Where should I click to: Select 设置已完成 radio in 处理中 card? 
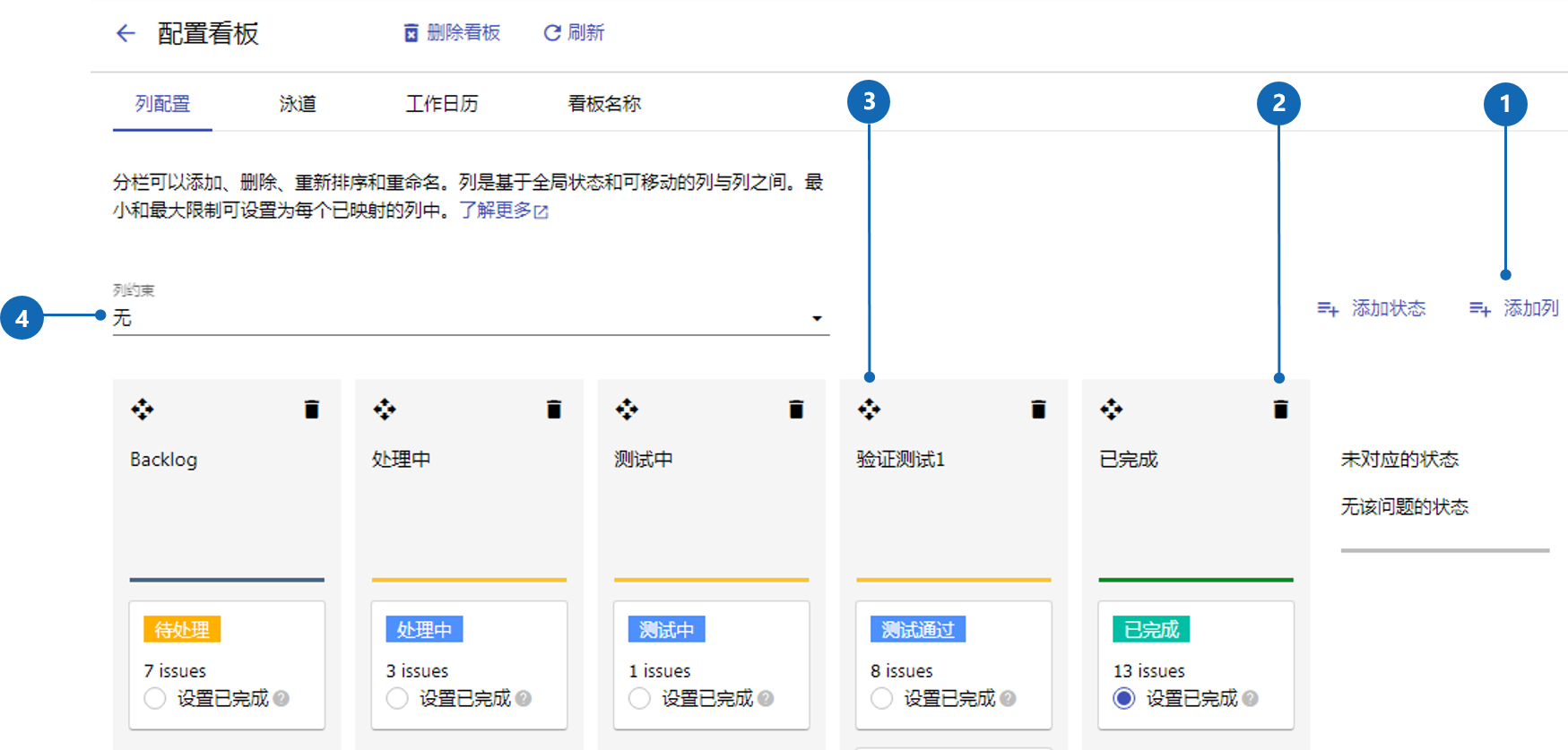pos(397,698)
